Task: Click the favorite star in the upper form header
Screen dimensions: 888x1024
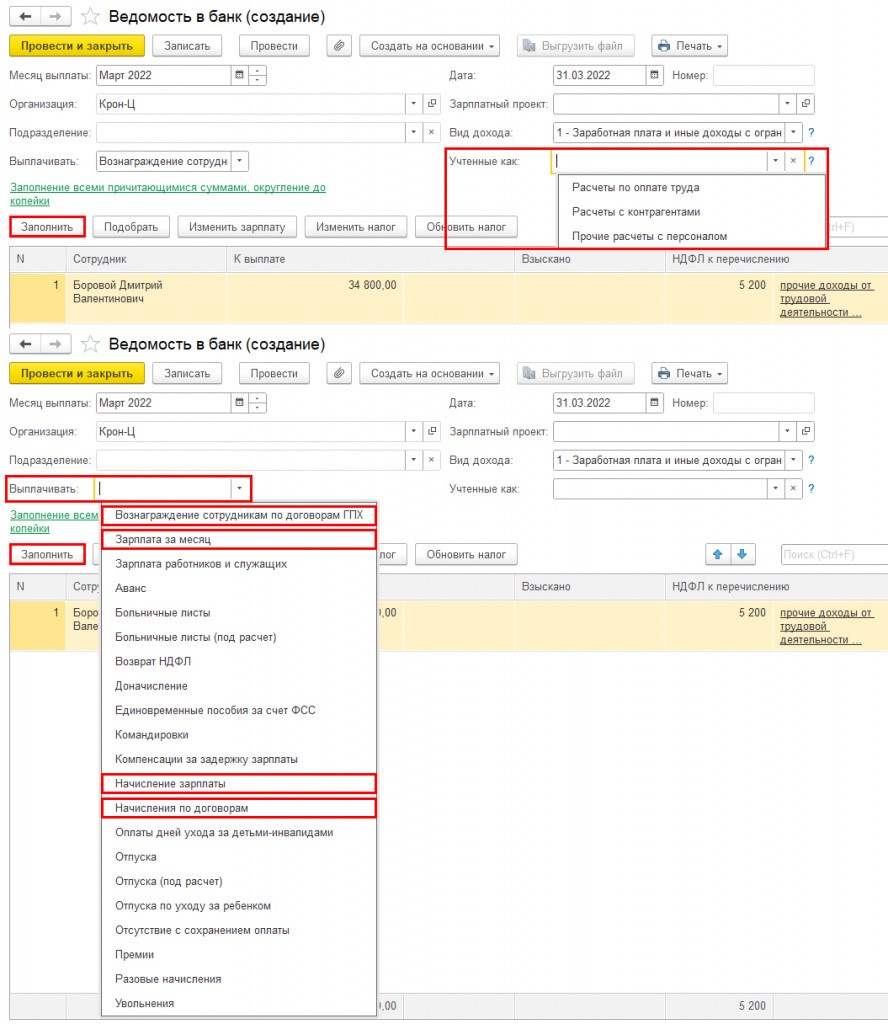Action: tap(90, 17)
